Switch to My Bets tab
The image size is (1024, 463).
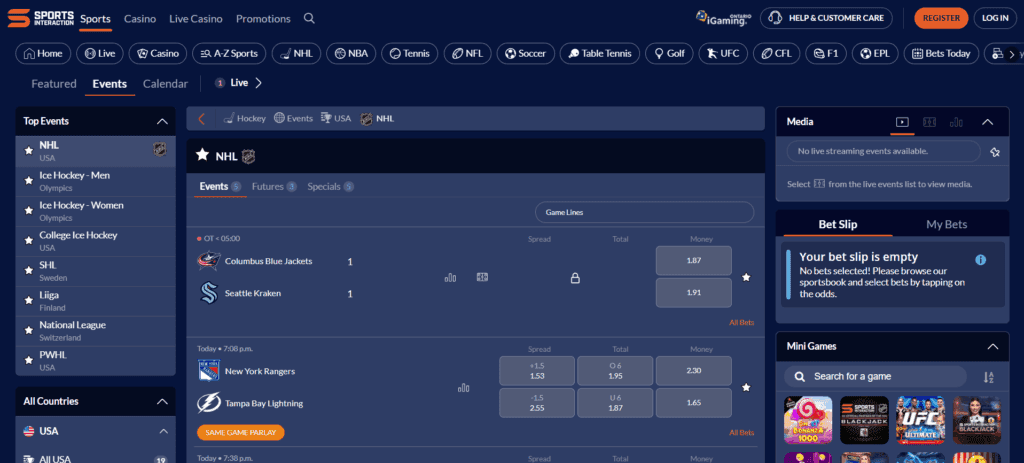[946, 225]
